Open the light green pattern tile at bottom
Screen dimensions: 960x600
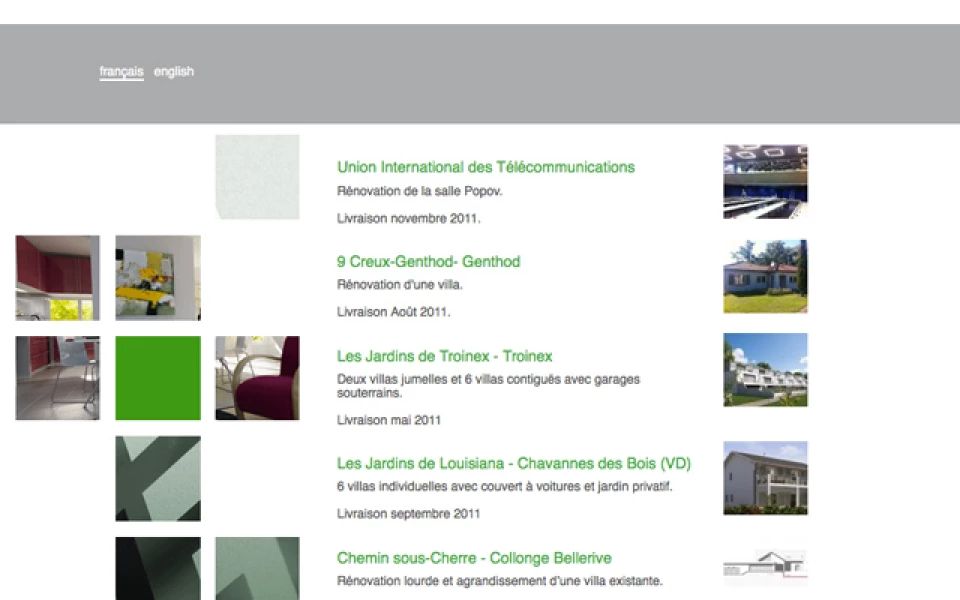click(x=257, y=568)
